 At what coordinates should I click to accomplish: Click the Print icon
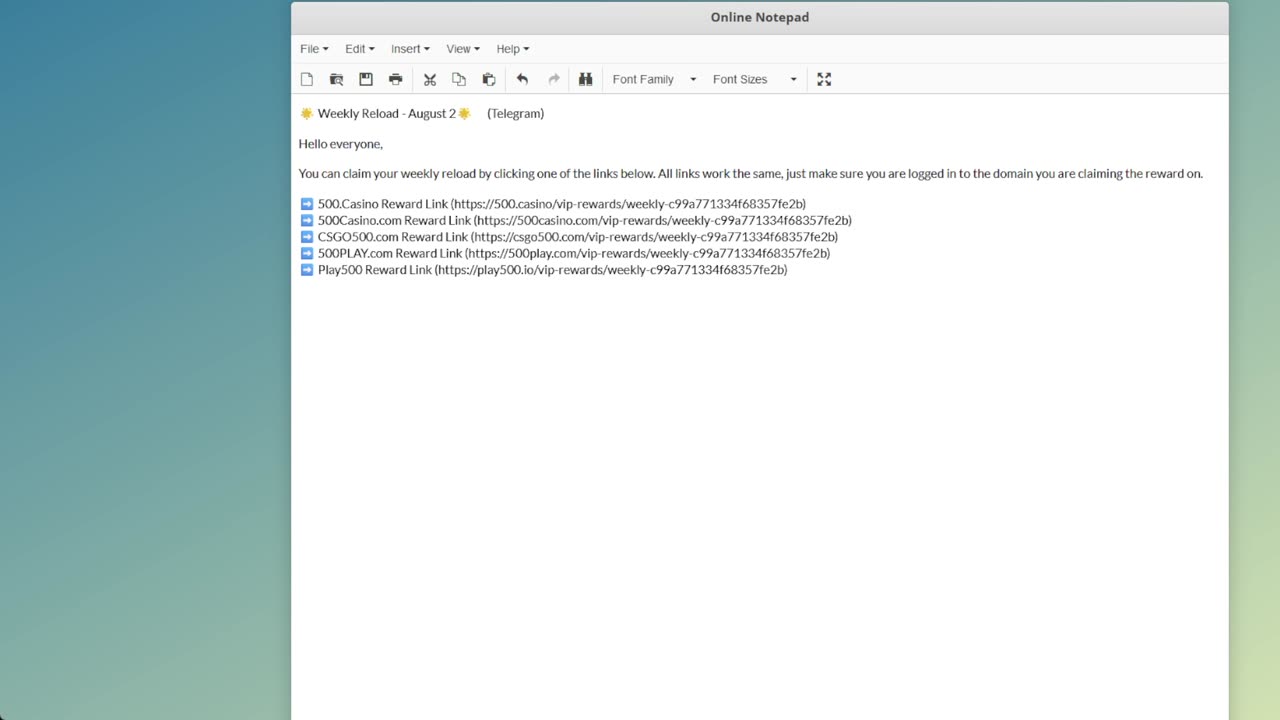click(395, 79)
